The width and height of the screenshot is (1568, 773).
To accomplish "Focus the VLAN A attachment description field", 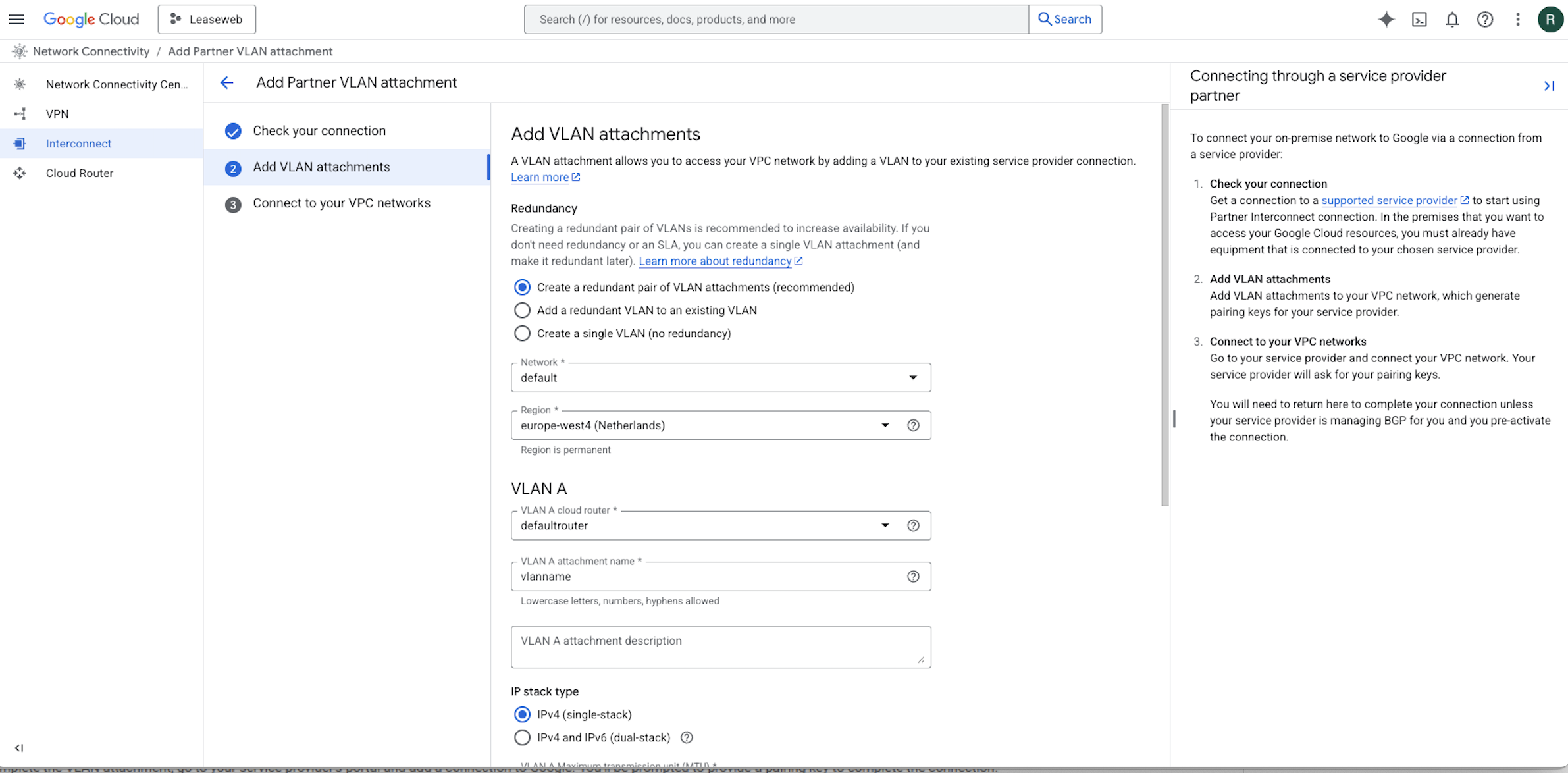I will pos(721,647).
